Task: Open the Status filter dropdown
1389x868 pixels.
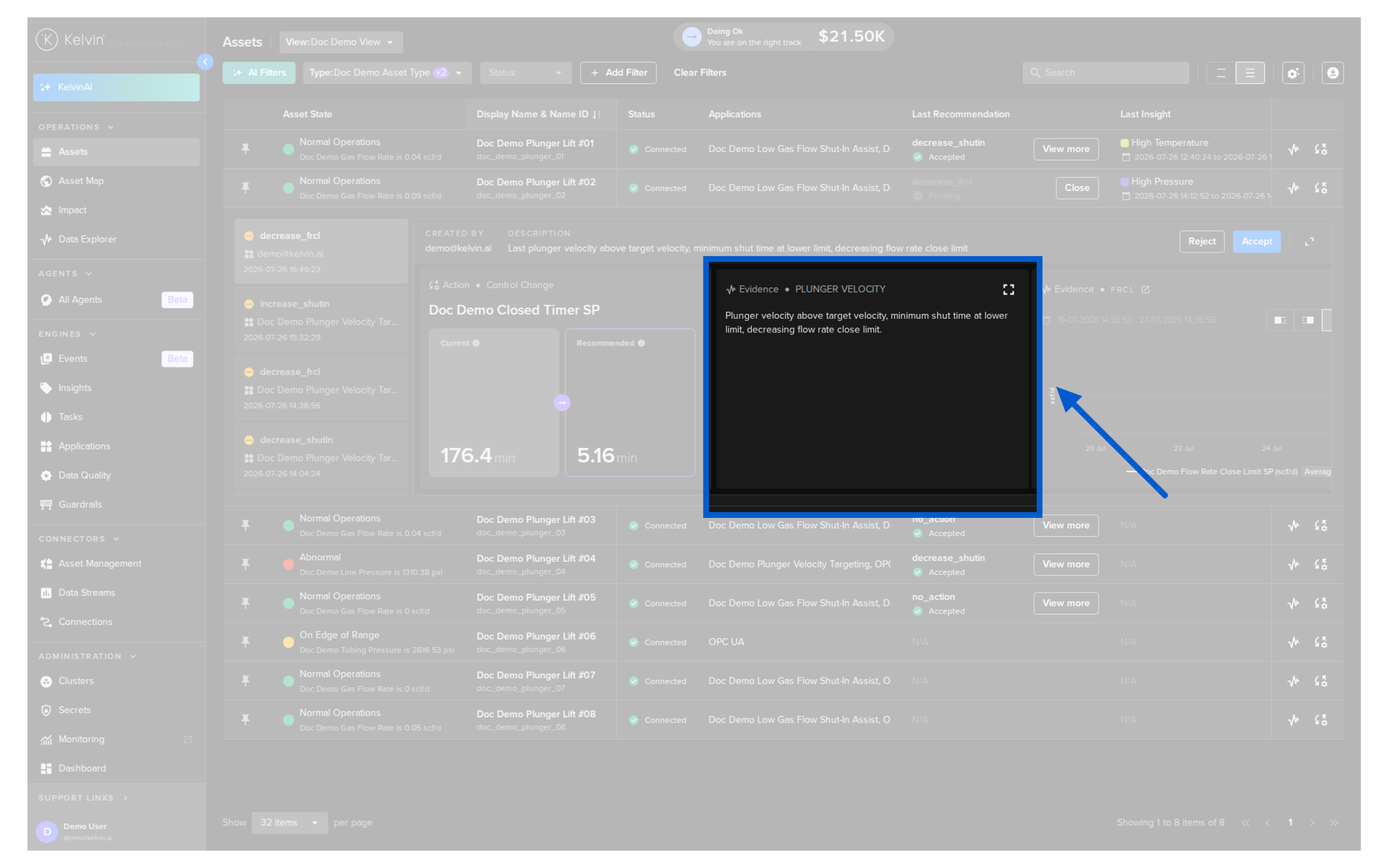Action: pyautogui.click(x=525, y=73)
